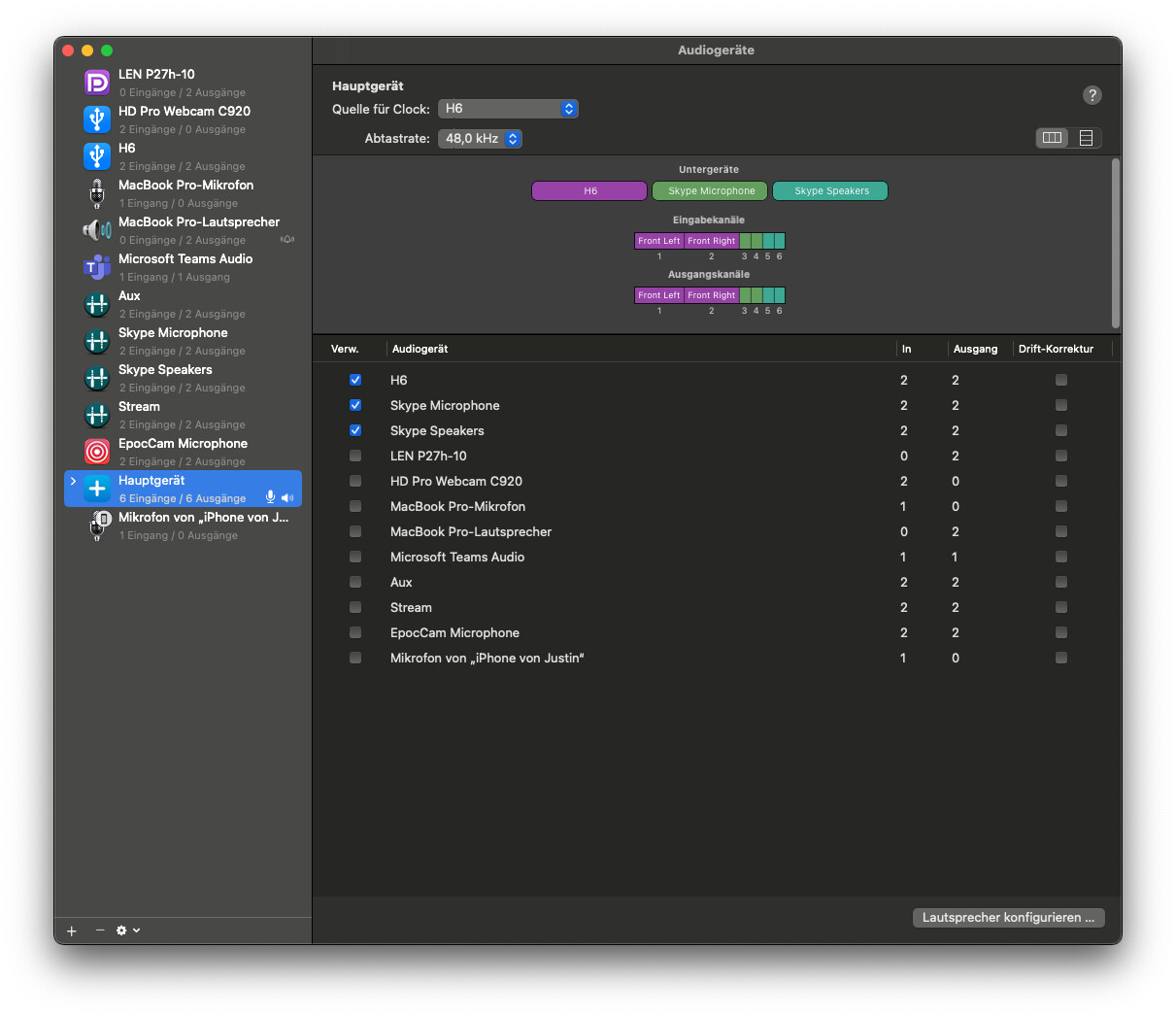Screen dimensions: 1176x1016
Task: Click the iPhone microphone device icon
Action: [x=99, y=525]
